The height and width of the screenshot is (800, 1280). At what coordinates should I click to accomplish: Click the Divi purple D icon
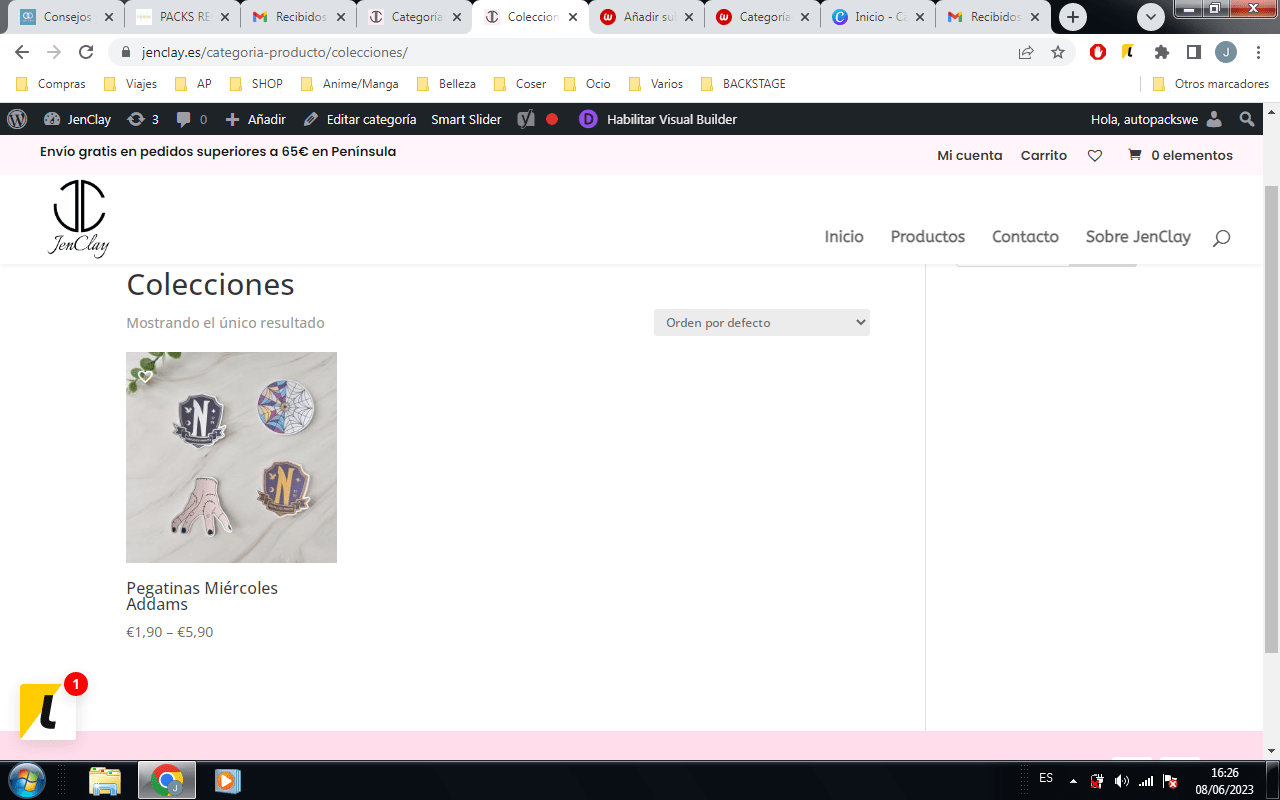coord(588,119)
